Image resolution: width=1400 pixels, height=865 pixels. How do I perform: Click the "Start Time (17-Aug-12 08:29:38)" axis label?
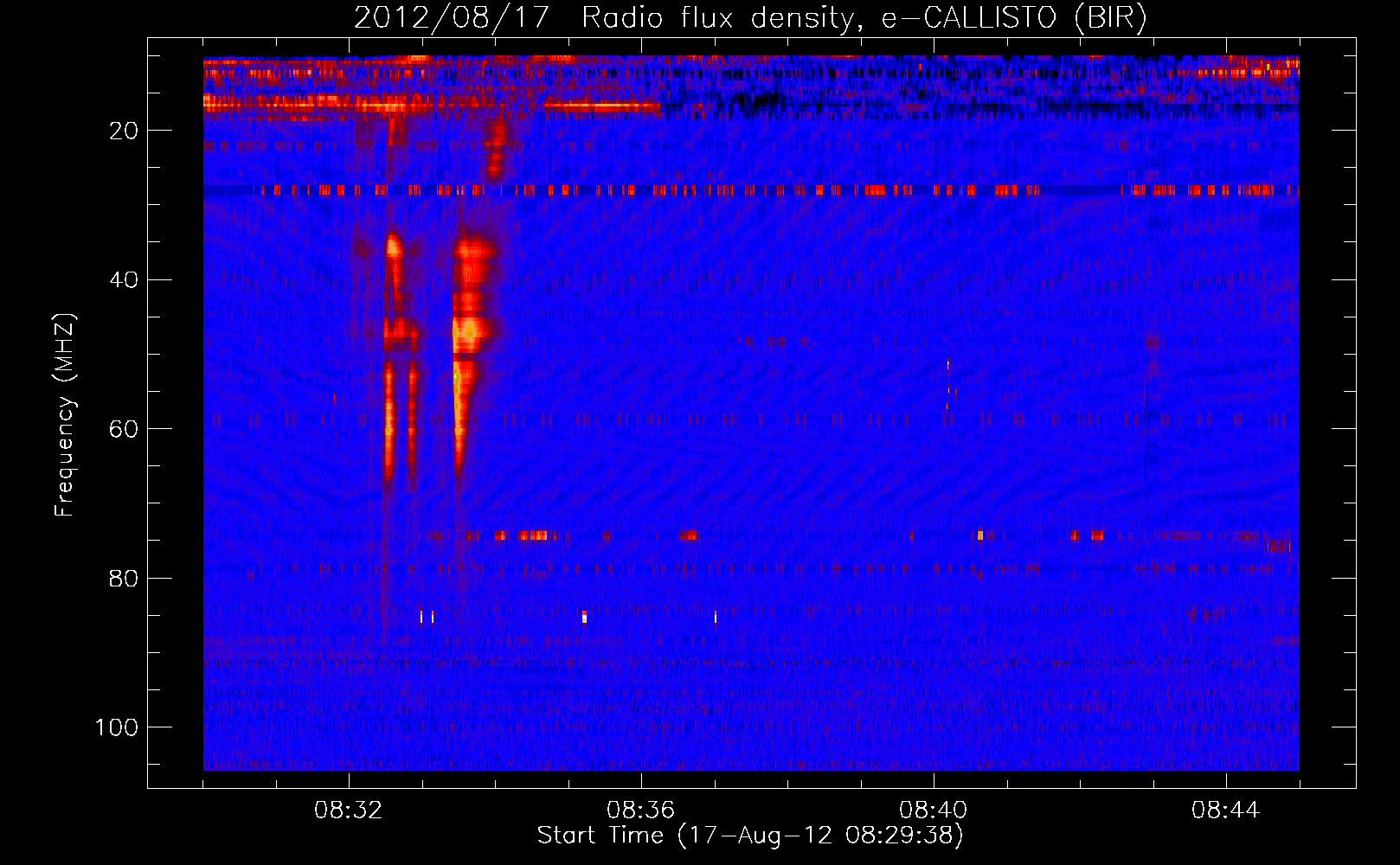(750, 836)
